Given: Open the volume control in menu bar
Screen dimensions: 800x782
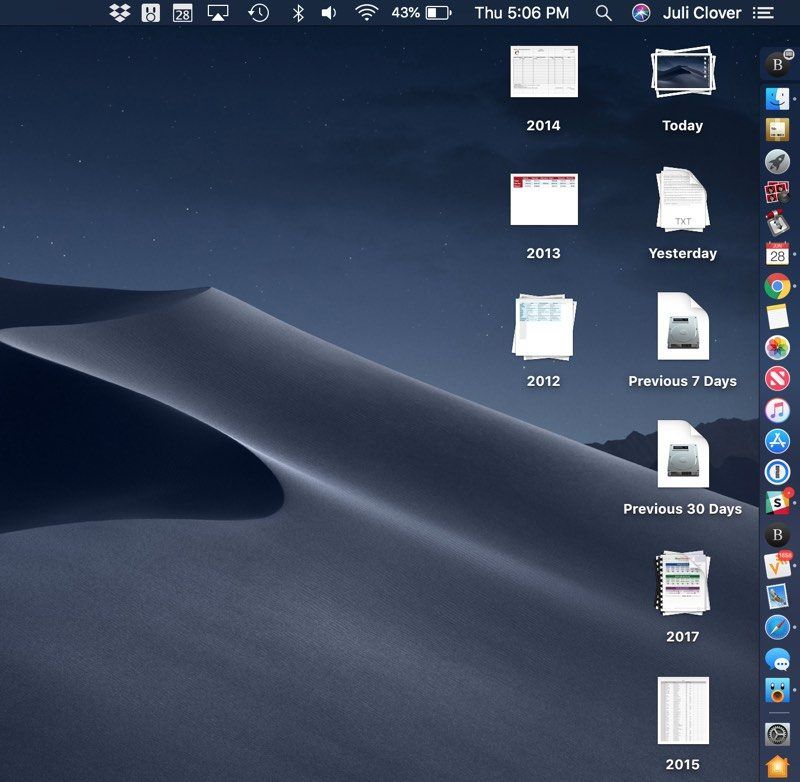Looking at the screenshot, I should coord(329,13).
